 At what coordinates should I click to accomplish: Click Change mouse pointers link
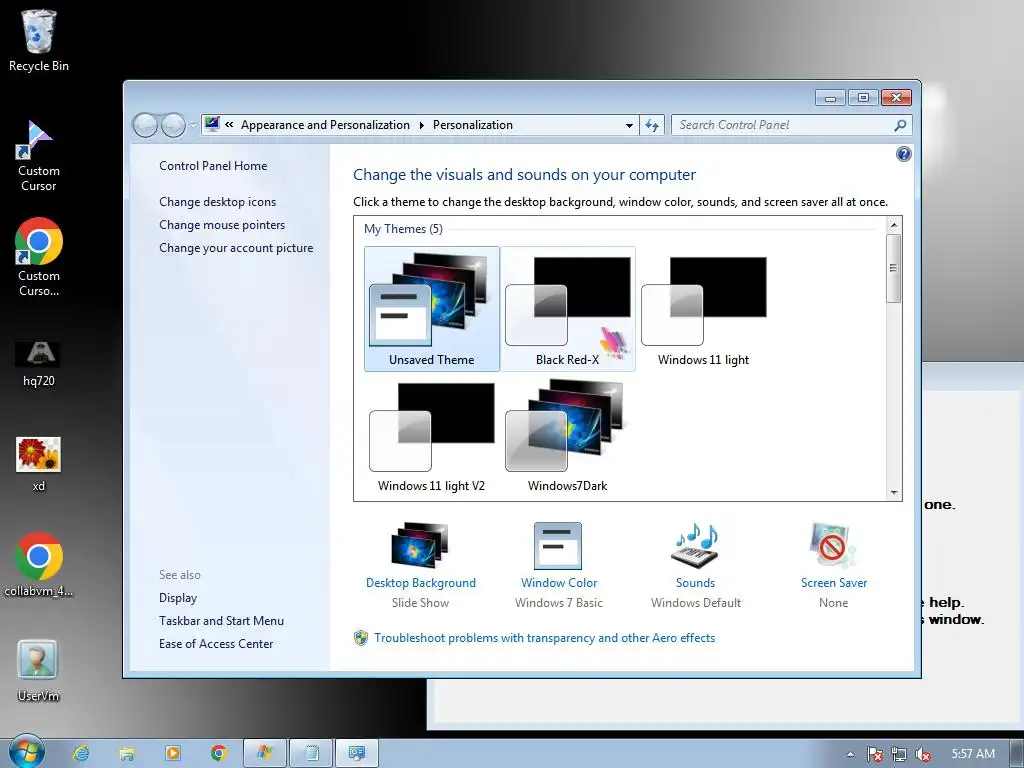click(x=222, y=225)
